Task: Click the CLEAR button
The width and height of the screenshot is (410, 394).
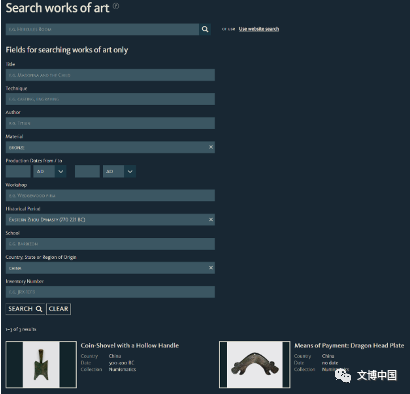Action: point(58,309)
